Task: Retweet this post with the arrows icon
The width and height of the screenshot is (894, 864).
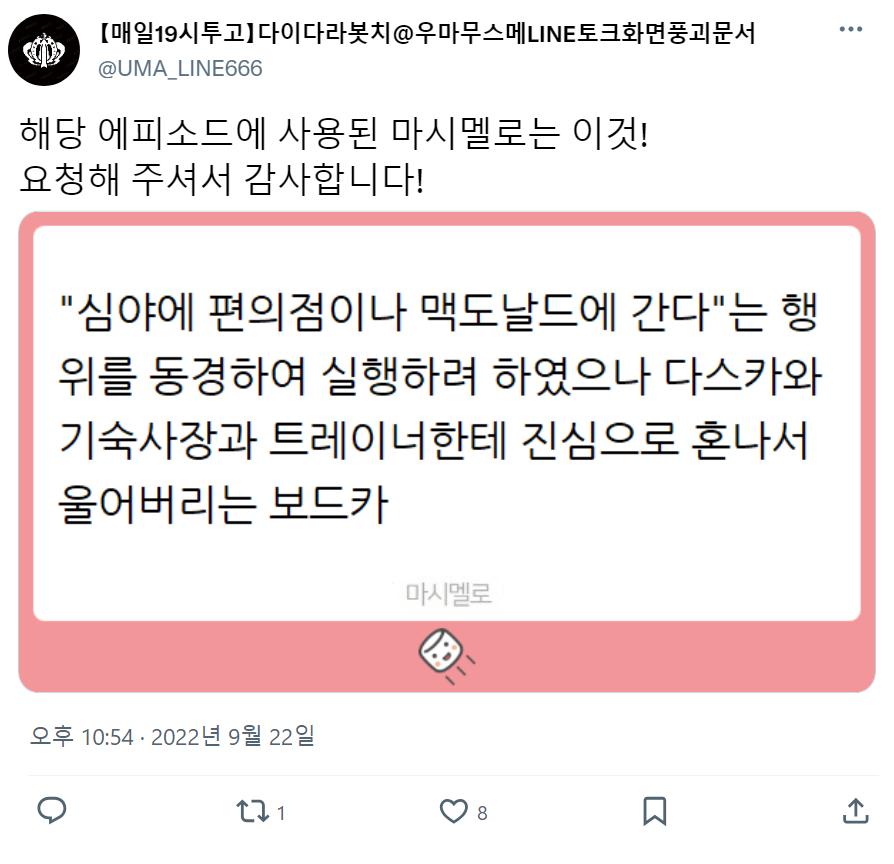Action: point(253,811)
